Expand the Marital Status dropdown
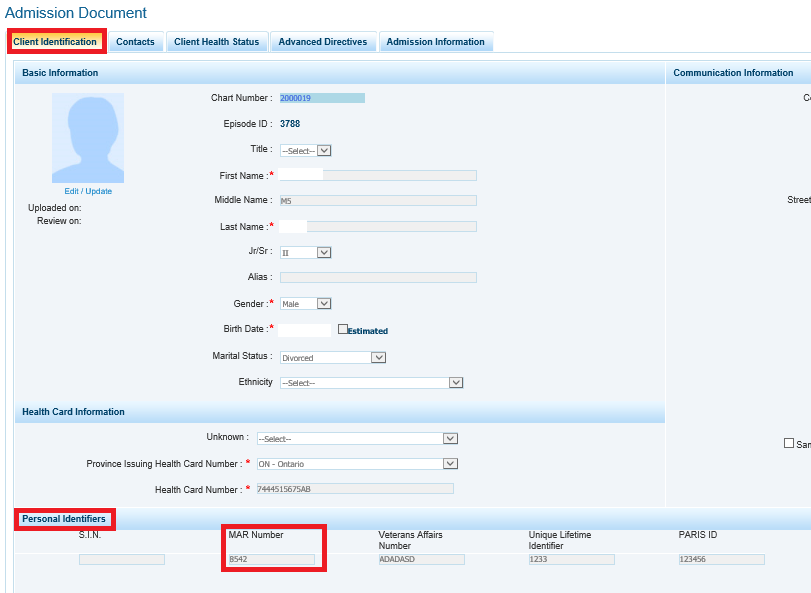 [x=333, y=357]
